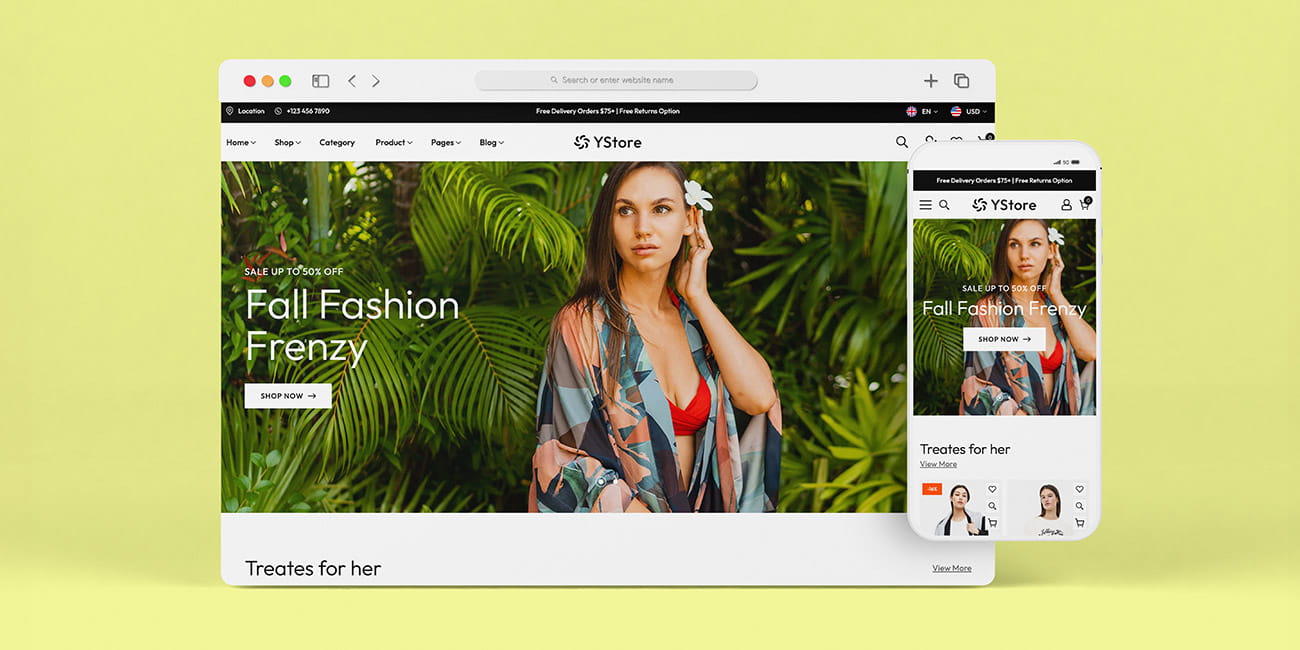Expand the Pages menu in desktop navigation

(x=446, y=142)
